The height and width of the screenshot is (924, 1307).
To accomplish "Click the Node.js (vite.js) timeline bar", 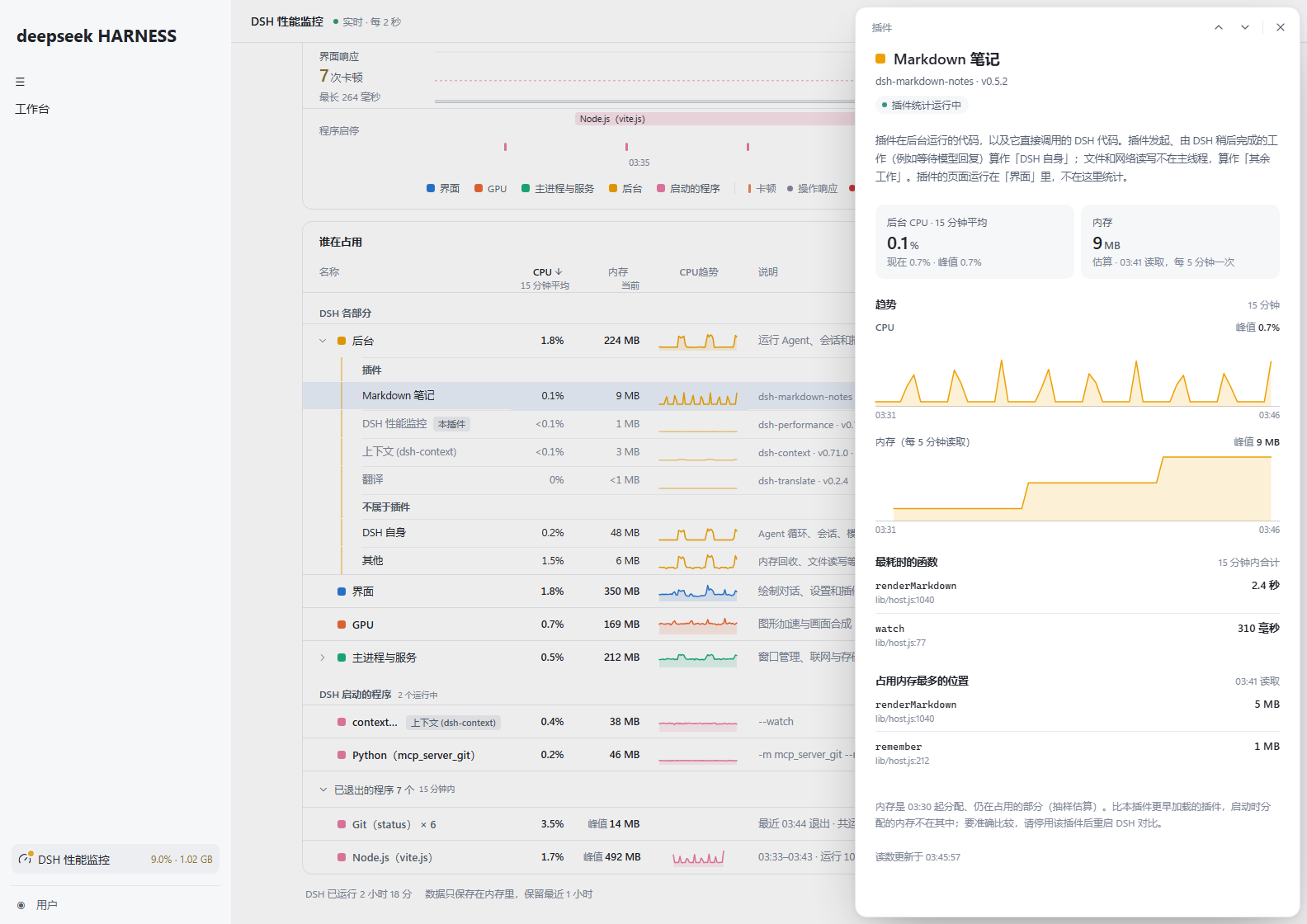I will (715, 119).
